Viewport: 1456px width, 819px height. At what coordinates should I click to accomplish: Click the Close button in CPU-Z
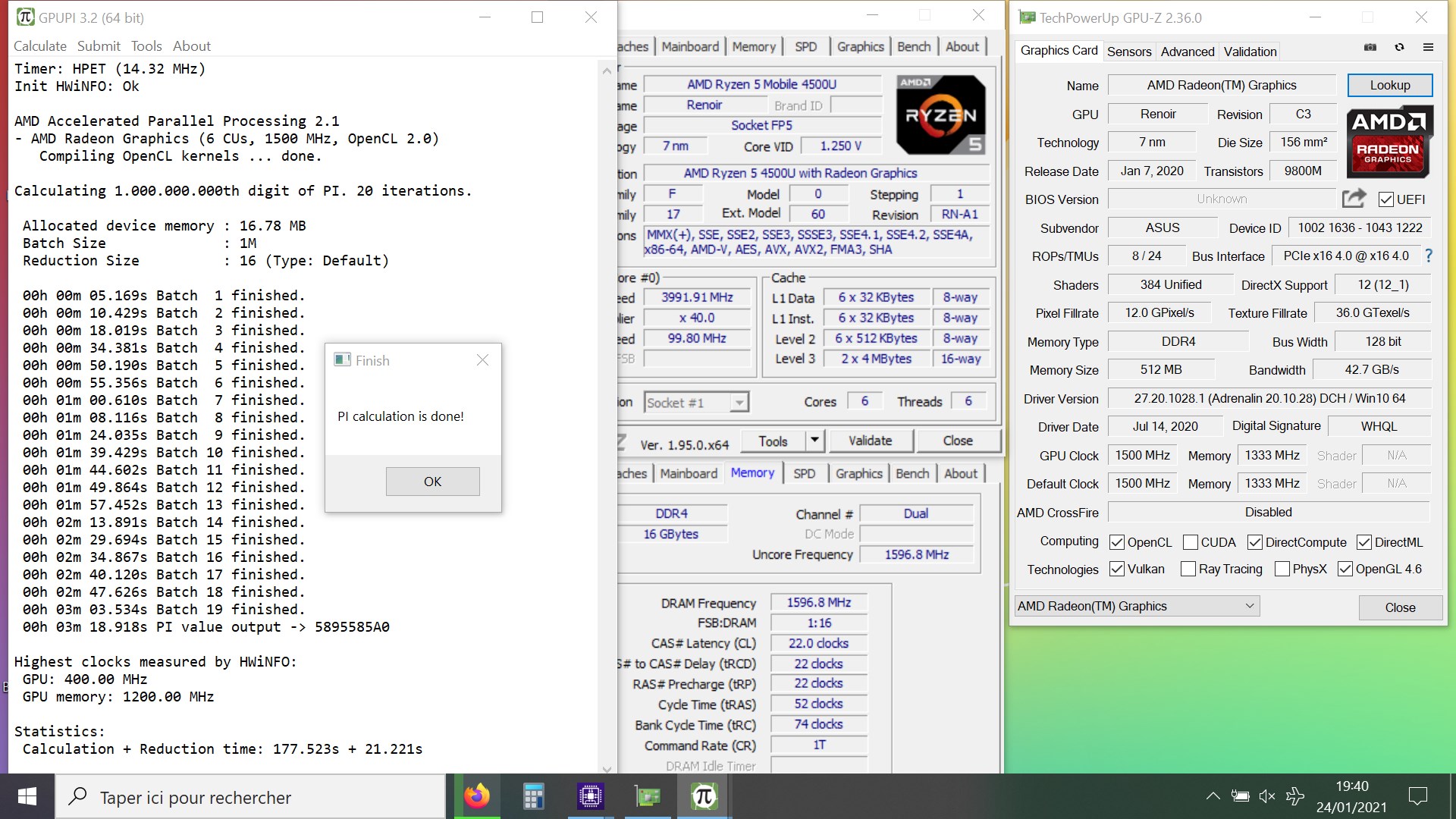[958, 441]
